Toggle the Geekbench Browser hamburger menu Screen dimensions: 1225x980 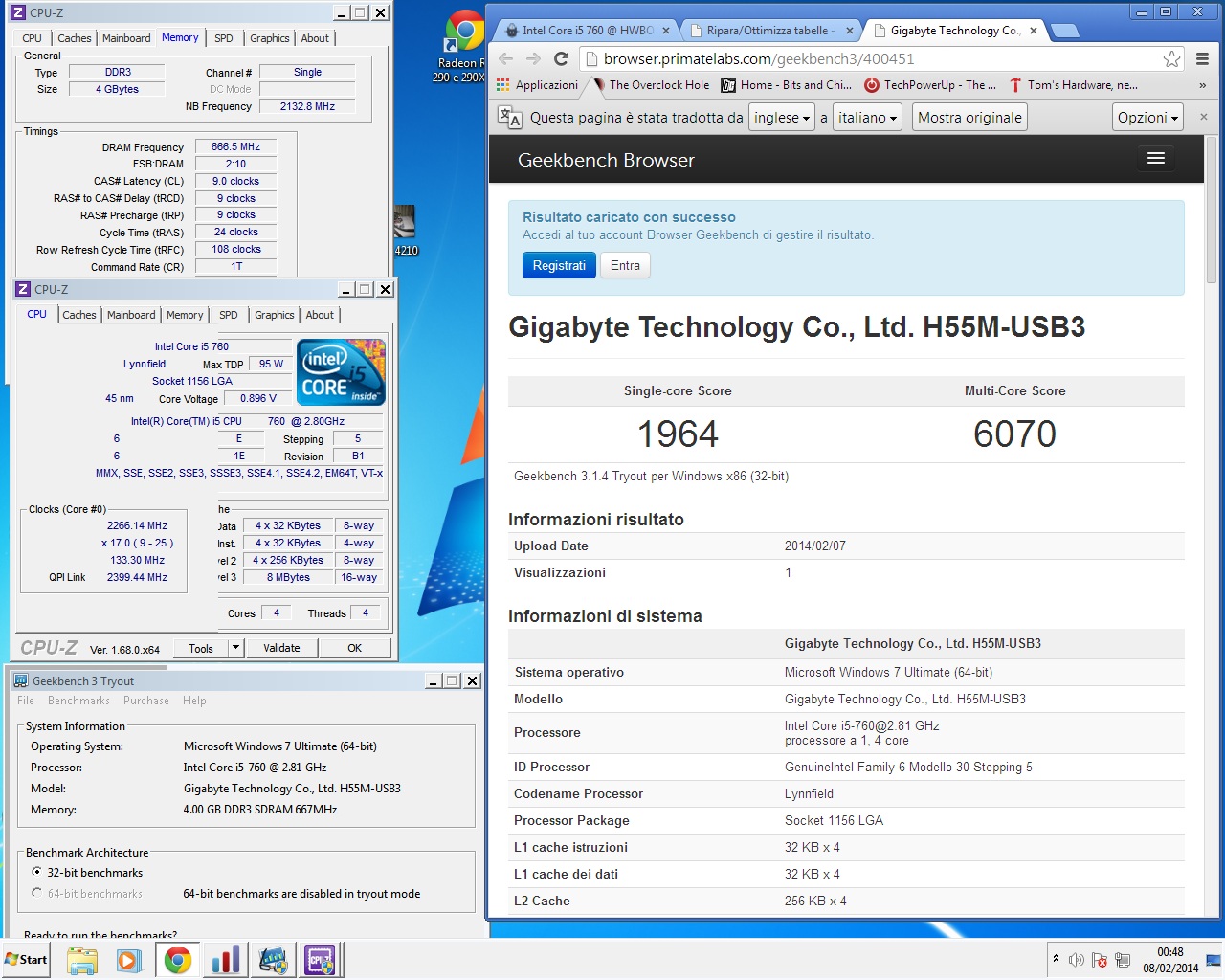tap(1155, 159)
